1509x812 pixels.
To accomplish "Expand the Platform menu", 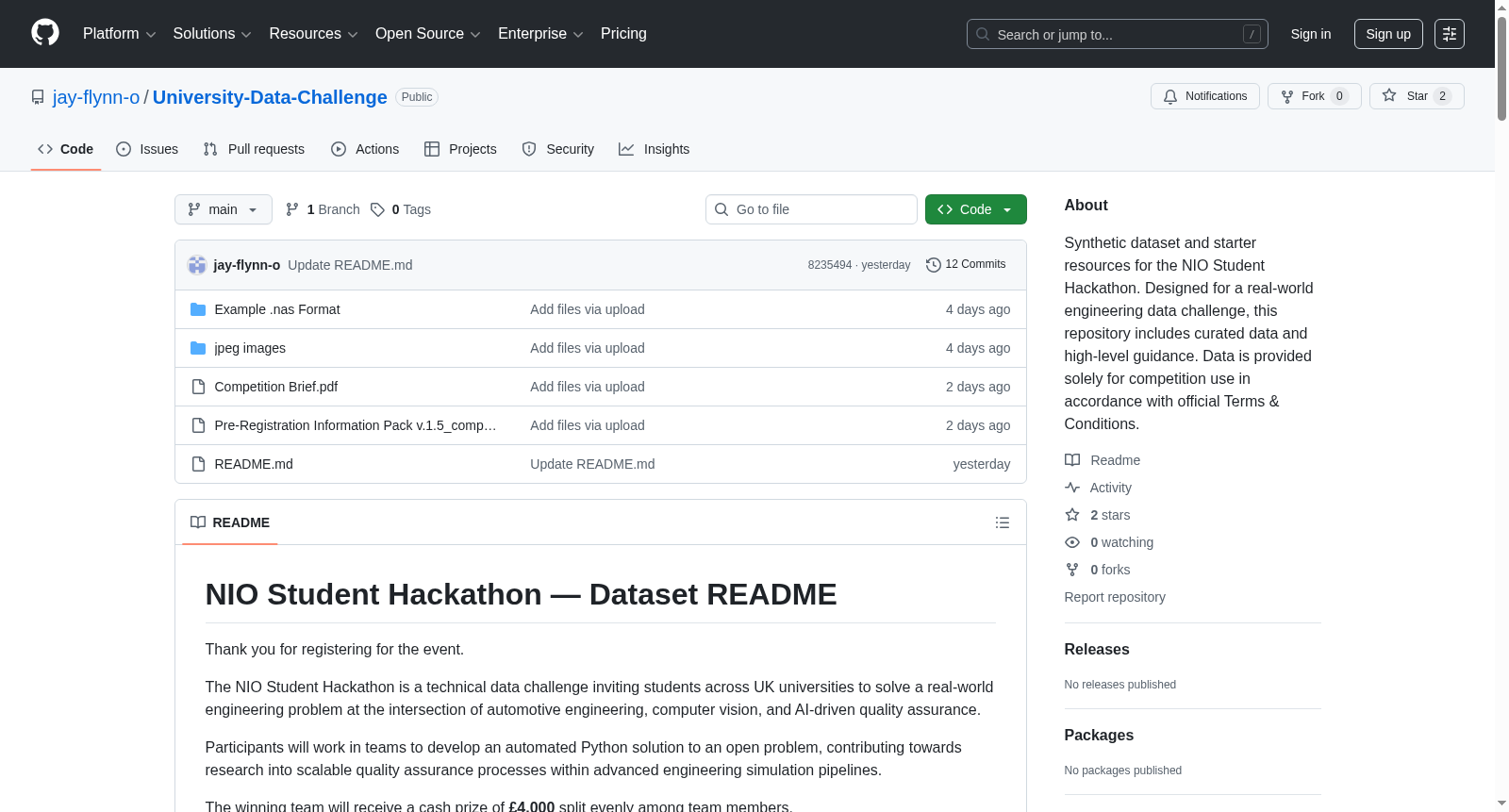I will point(120,34).
